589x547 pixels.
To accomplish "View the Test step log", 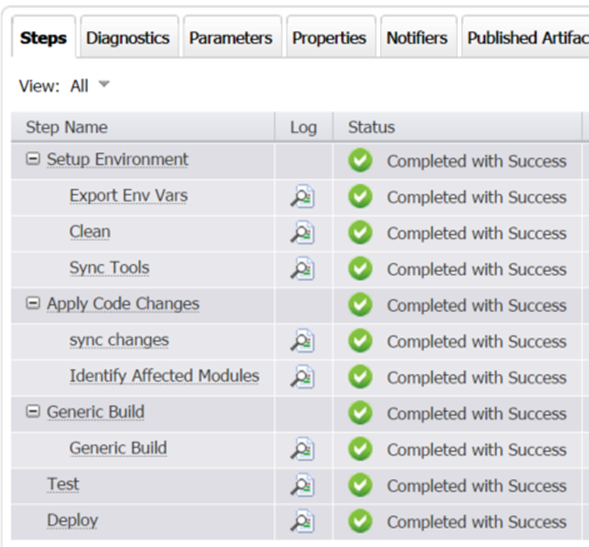I will tap(303, 485).
